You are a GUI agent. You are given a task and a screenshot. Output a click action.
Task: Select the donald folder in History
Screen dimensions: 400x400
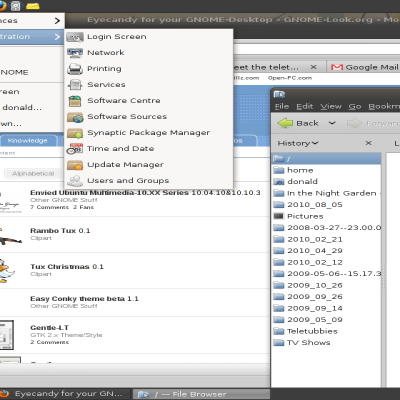point(326,182)
